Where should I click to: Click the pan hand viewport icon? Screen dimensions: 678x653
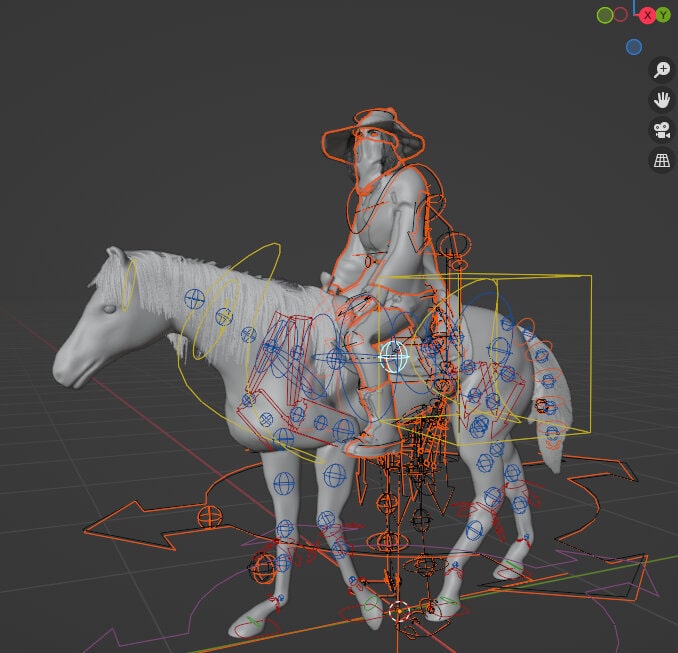[x=662, y=100]
